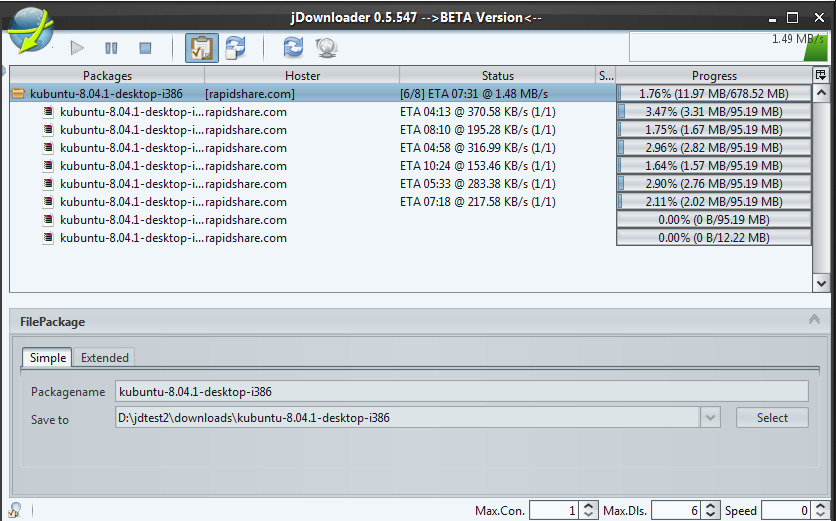This screenshot has width=836, height=521.
Task: Toggle clipboard monitoring icon
Action: coord(202,48)
